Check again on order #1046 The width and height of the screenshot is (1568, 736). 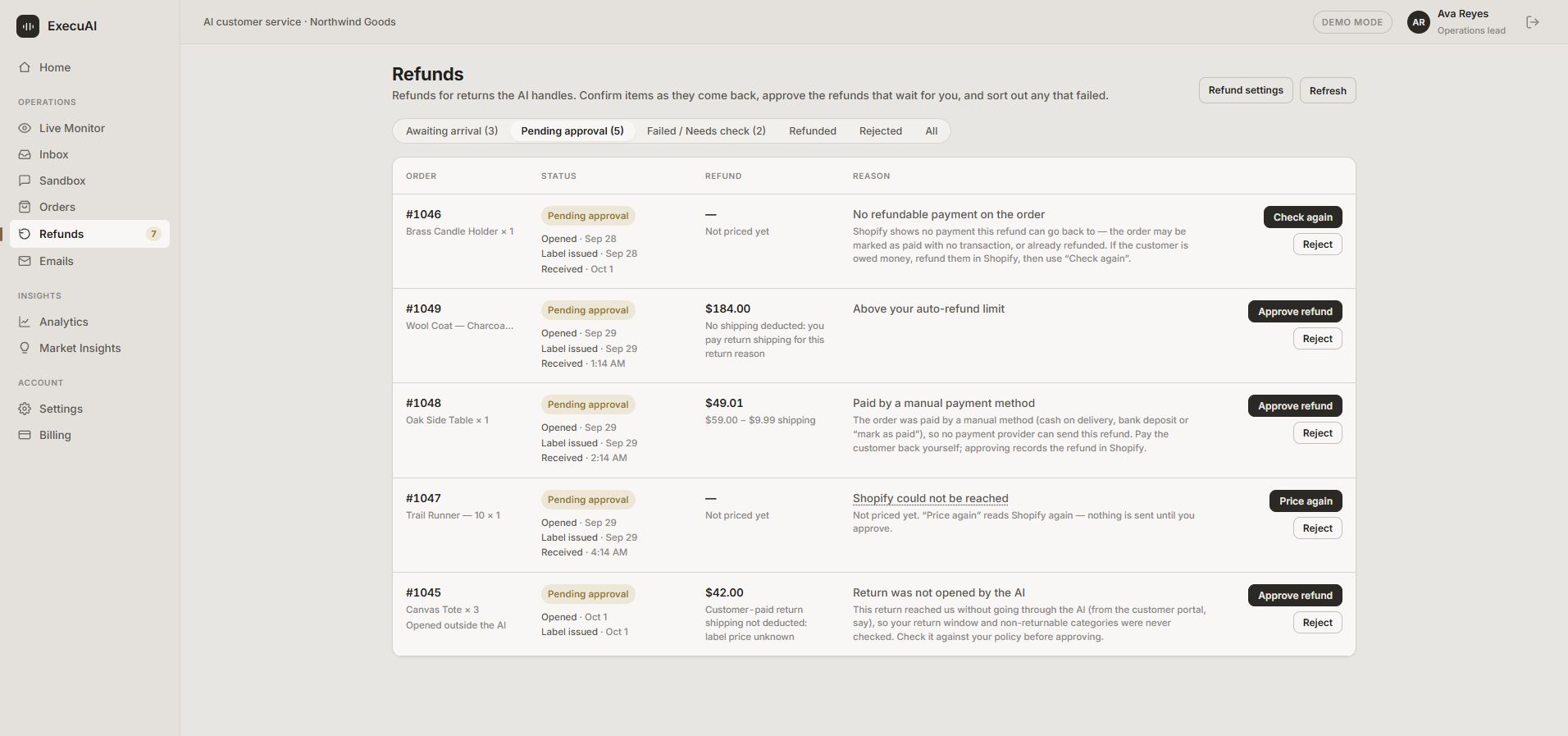point(1303,217)
